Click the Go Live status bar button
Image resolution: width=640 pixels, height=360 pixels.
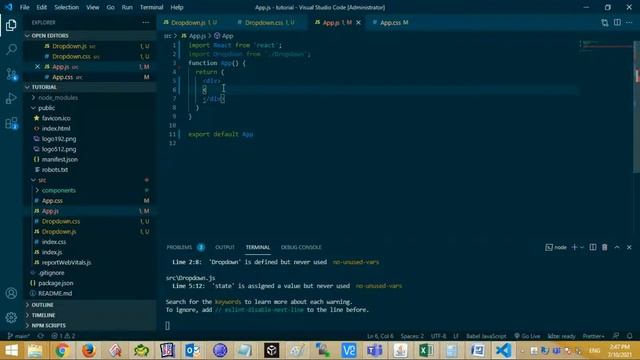tap(527, 336)
